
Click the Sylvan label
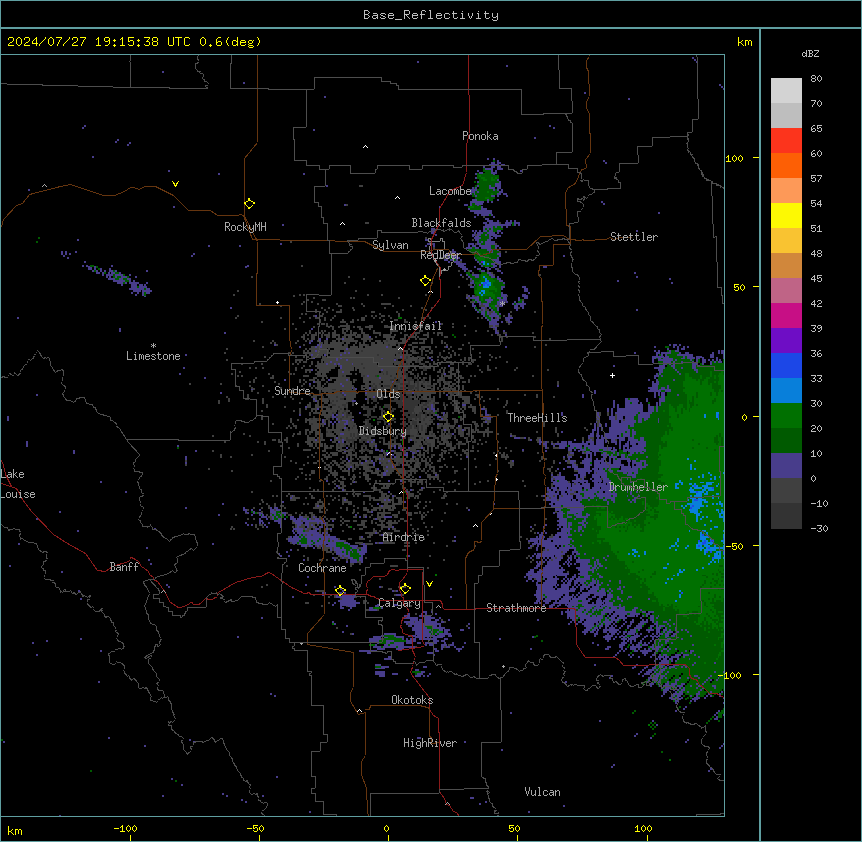tap(390, 245)
